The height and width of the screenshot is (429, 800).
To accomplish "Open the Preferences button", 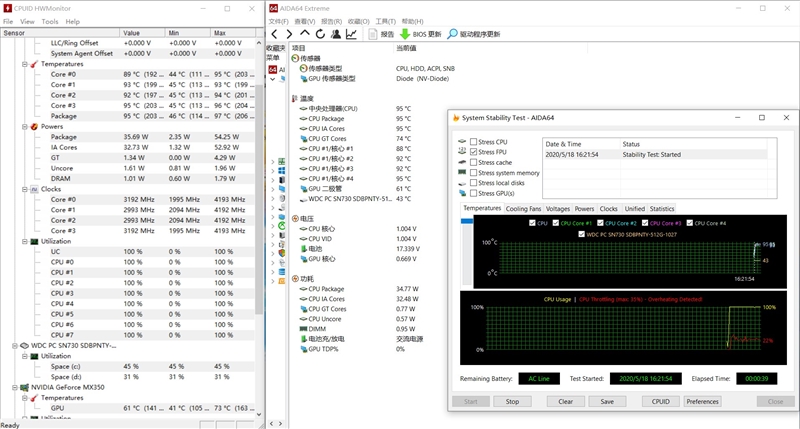I will tap(702, 401).
